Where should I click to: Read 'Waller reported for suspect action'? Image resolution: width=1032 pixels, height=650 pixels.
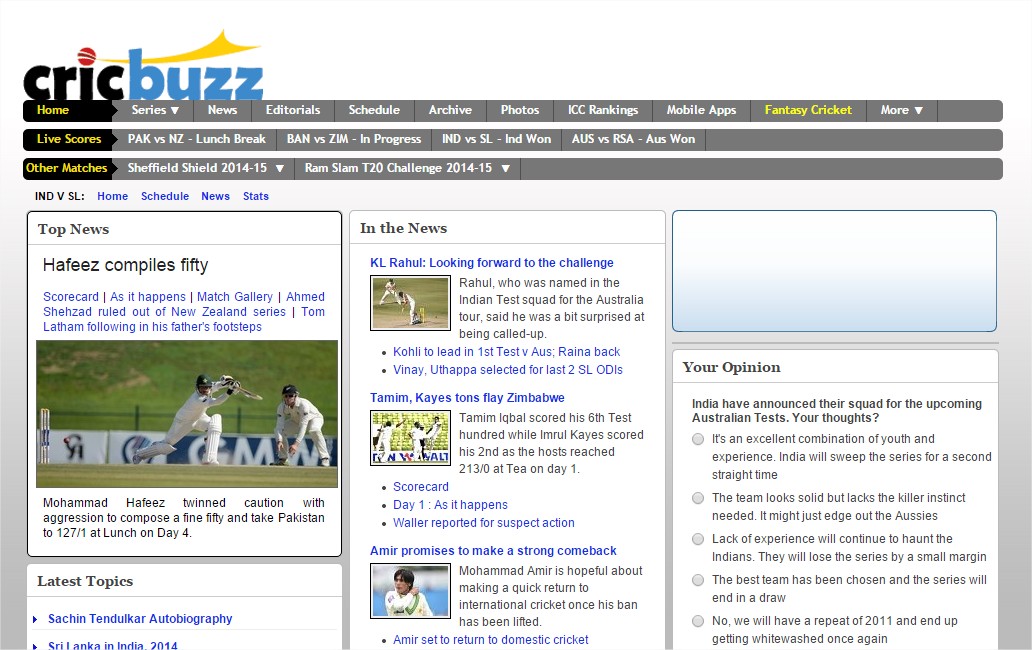tap(484, 523)
